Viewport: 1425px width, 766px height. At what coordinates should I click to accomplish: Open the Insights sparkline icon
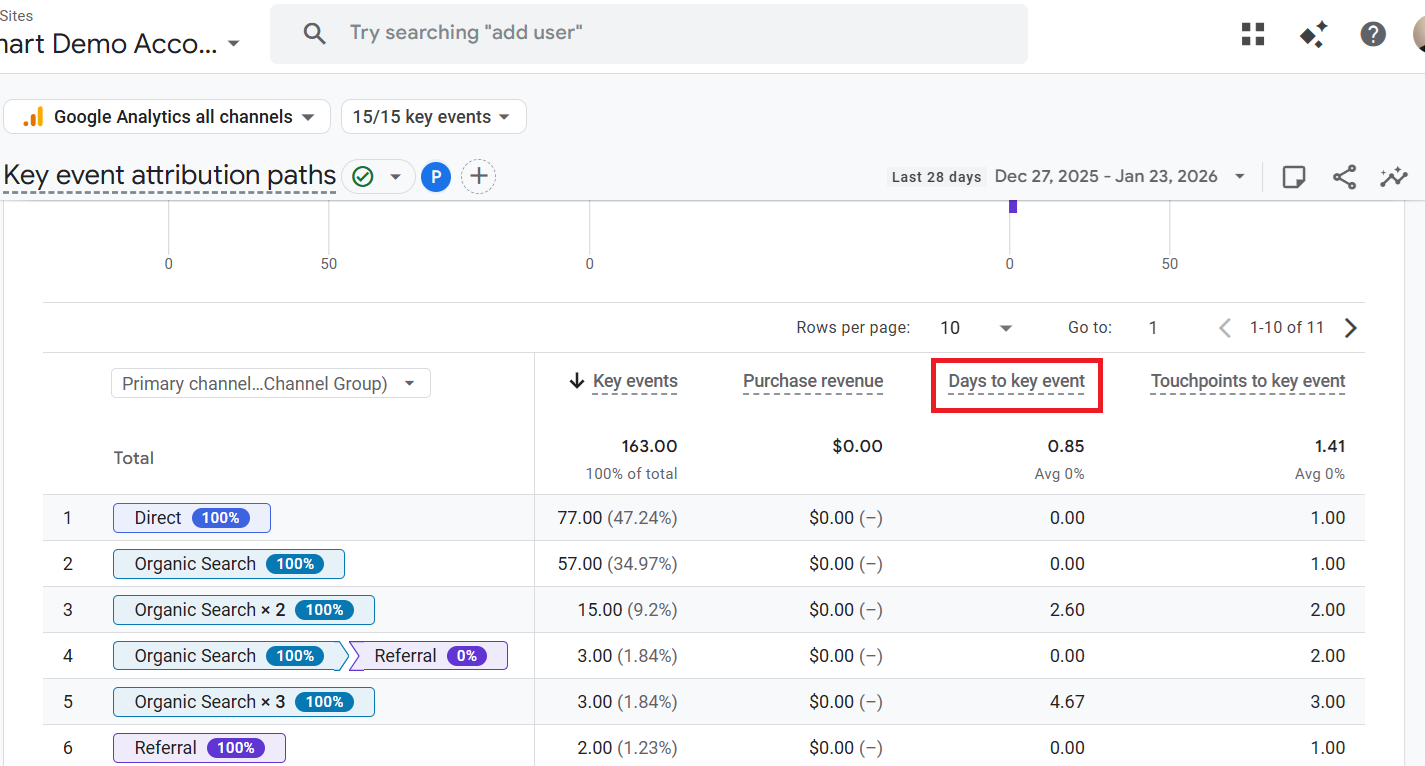1394,177
